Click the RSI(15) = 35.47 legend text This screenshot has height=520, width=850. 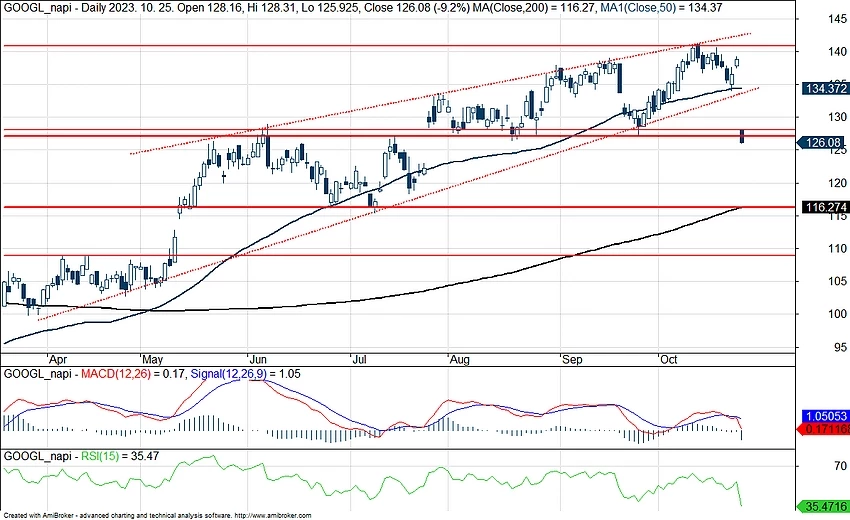tap(120, 456)
